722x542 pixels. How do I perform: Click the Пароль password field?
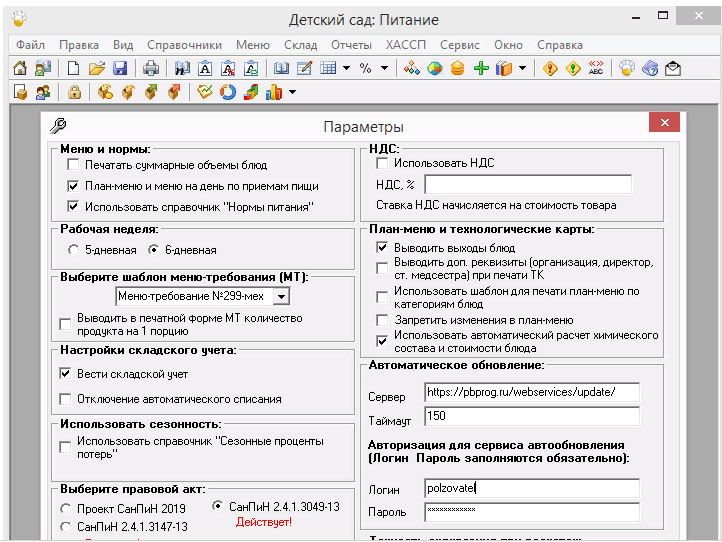point(532,512)
